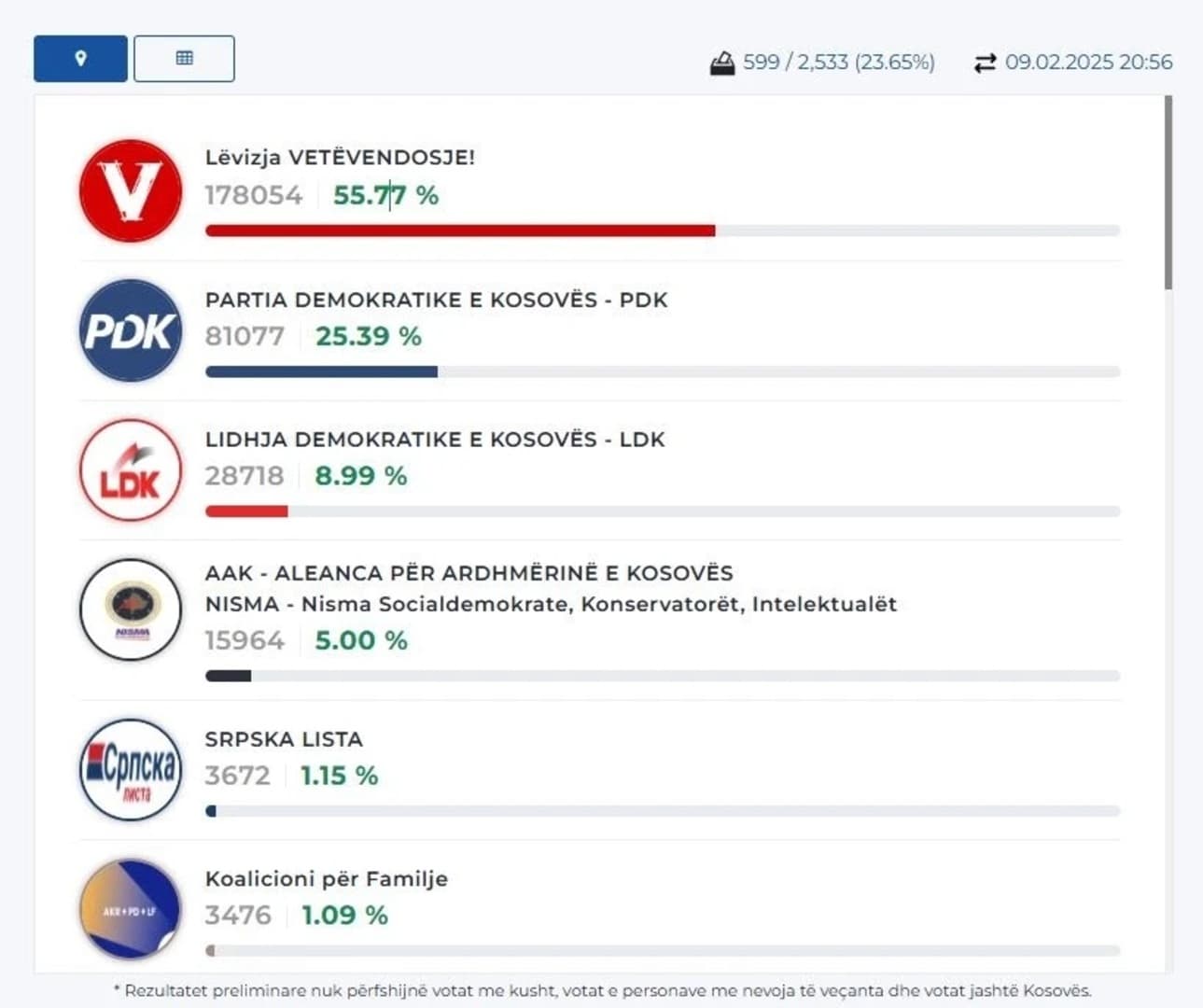
Task: Select the "SRPSKA LISTA" party name
Action: coord(284,739)
